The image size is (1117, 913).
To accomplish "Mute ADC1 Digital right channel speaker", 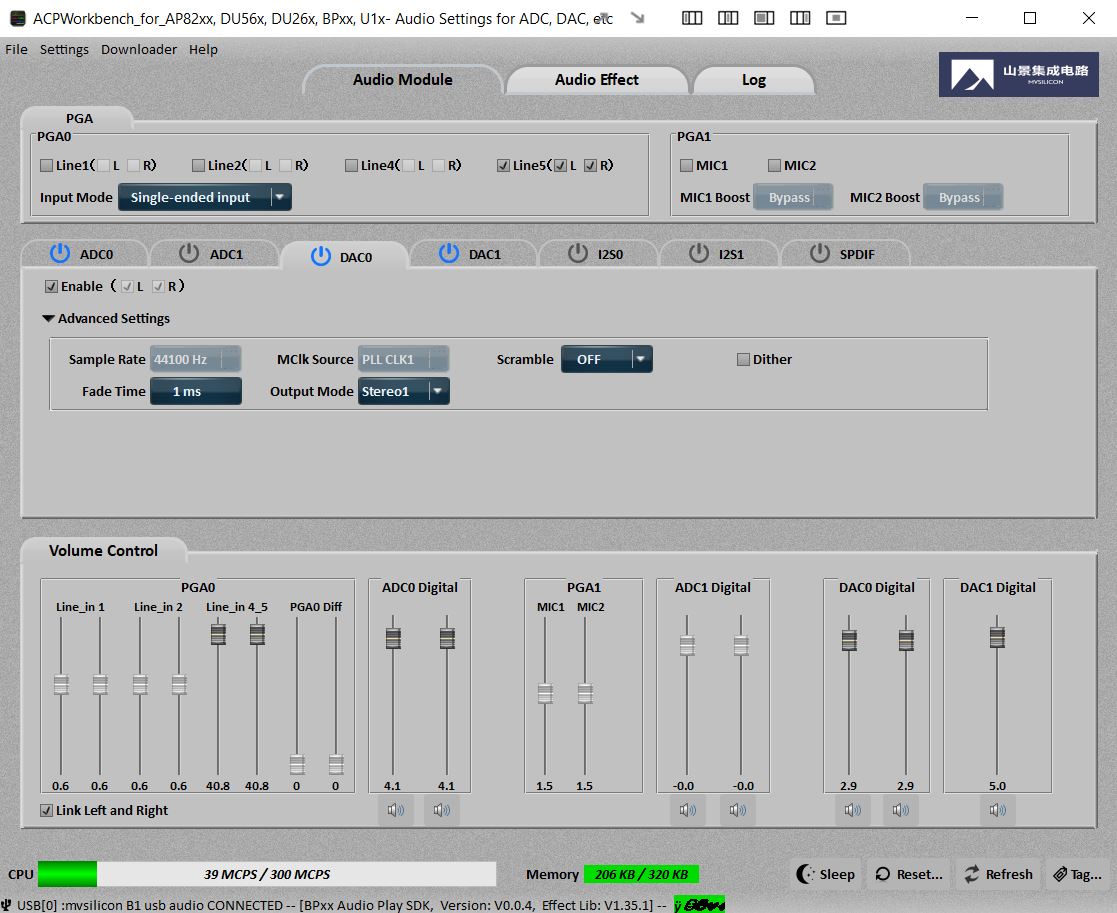I will (737, 810).
